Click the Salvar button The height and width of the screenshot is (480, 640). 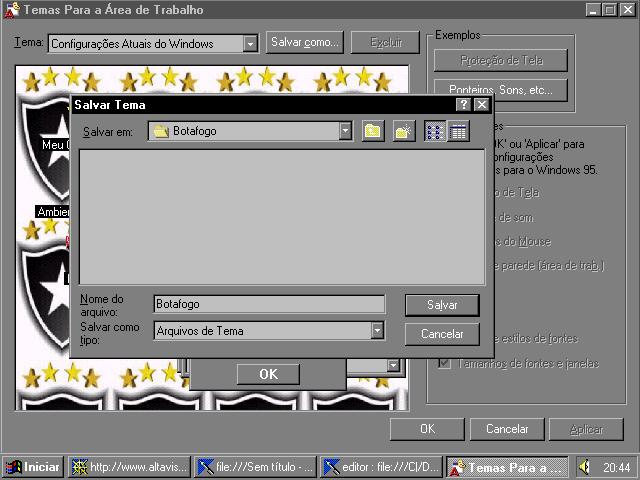click(442, 305)
